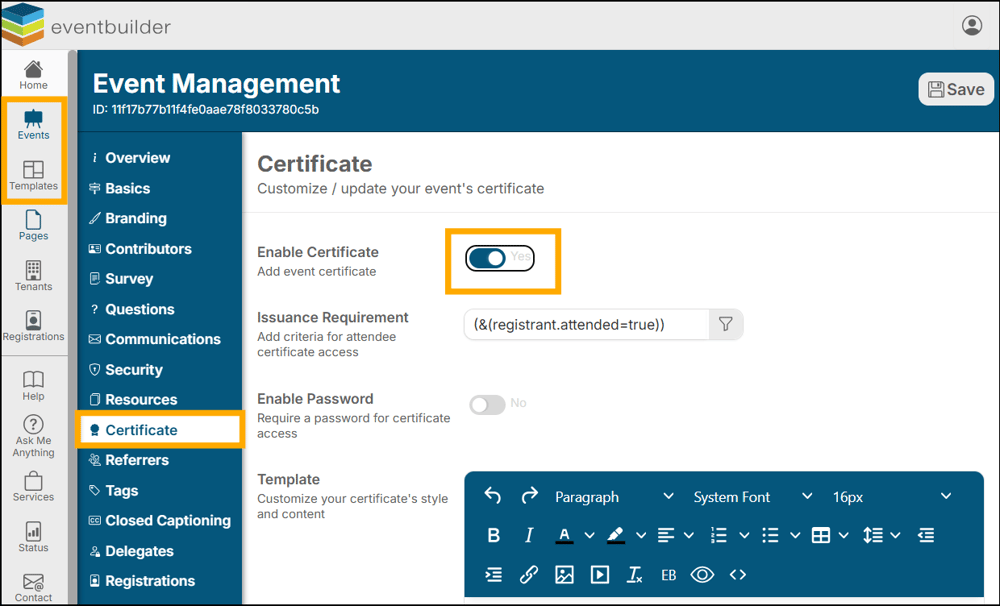Click the EB toolbar button
Viewport: 1000px width, 606px height.
668,575
